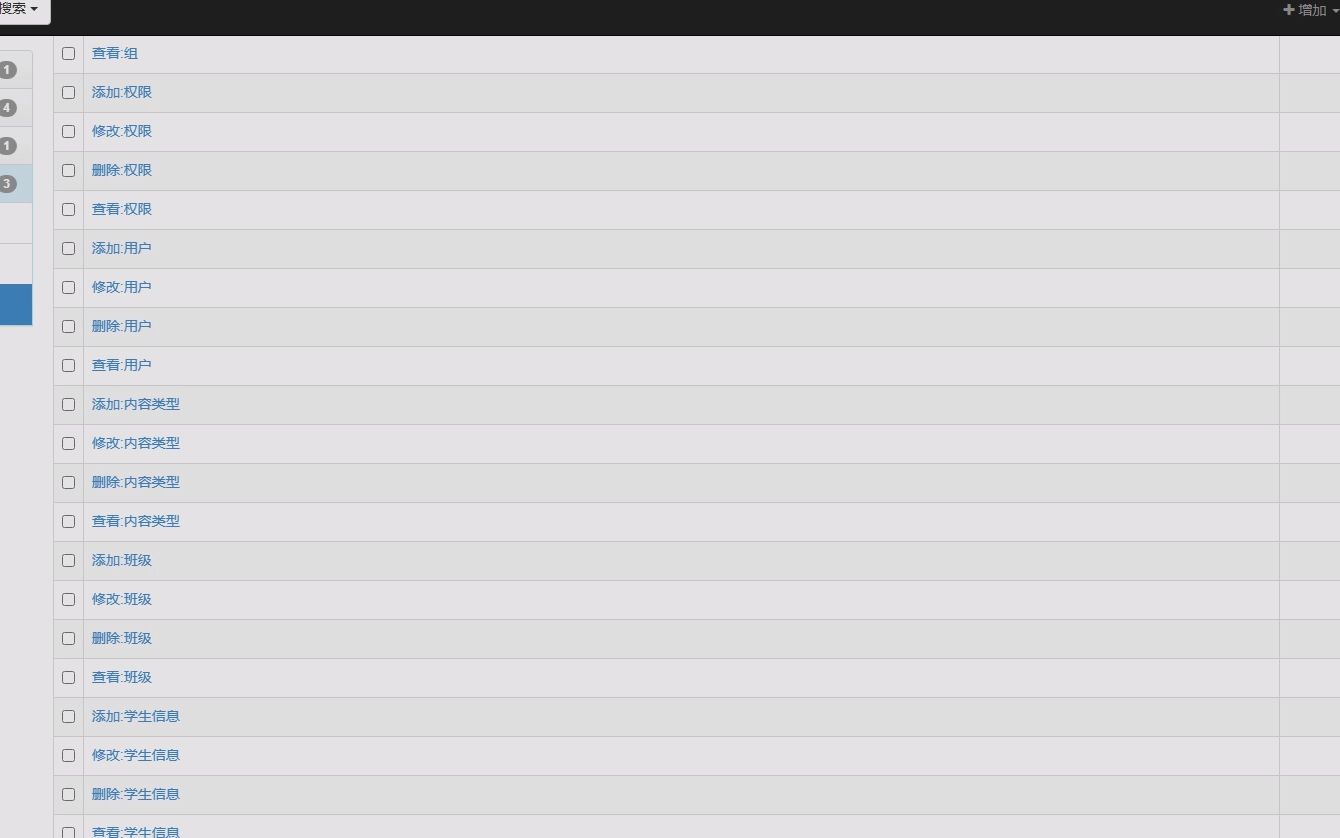Tick the checkbox for 查看:组

coord(68,53)
